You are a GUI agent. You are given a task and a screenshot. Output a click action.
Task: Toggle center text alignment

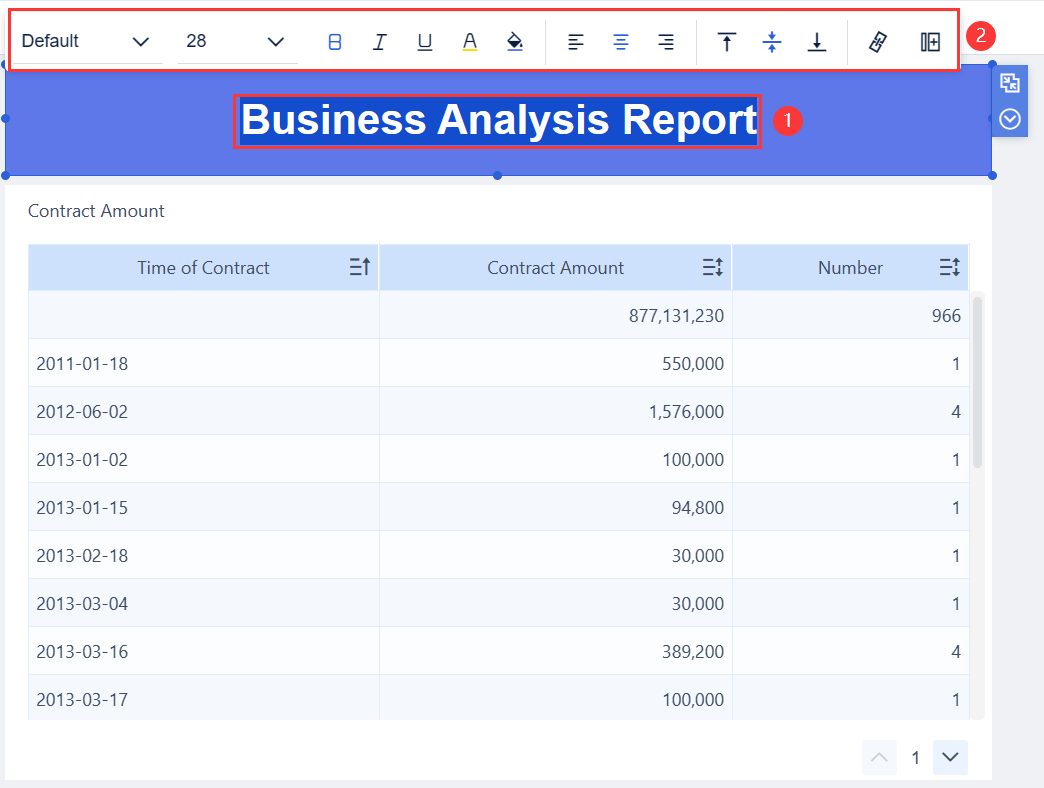coord(620,41)
